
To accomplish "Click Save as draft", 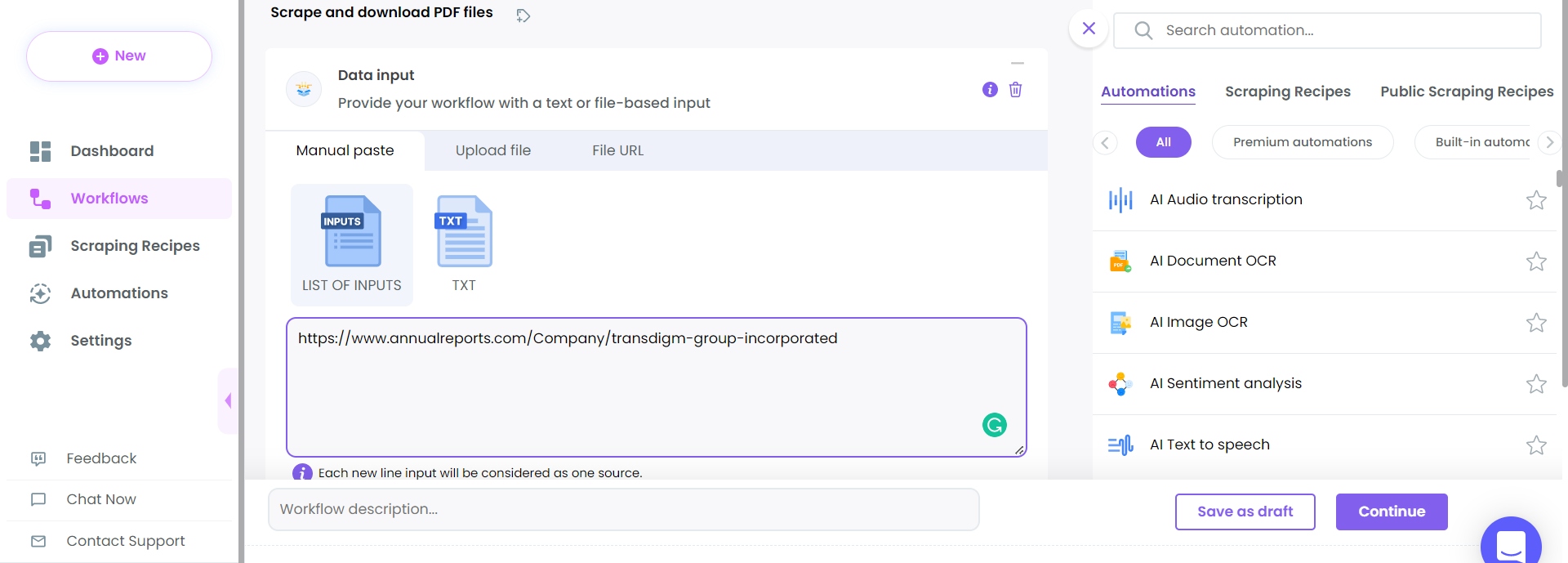I will [1245, 512].
